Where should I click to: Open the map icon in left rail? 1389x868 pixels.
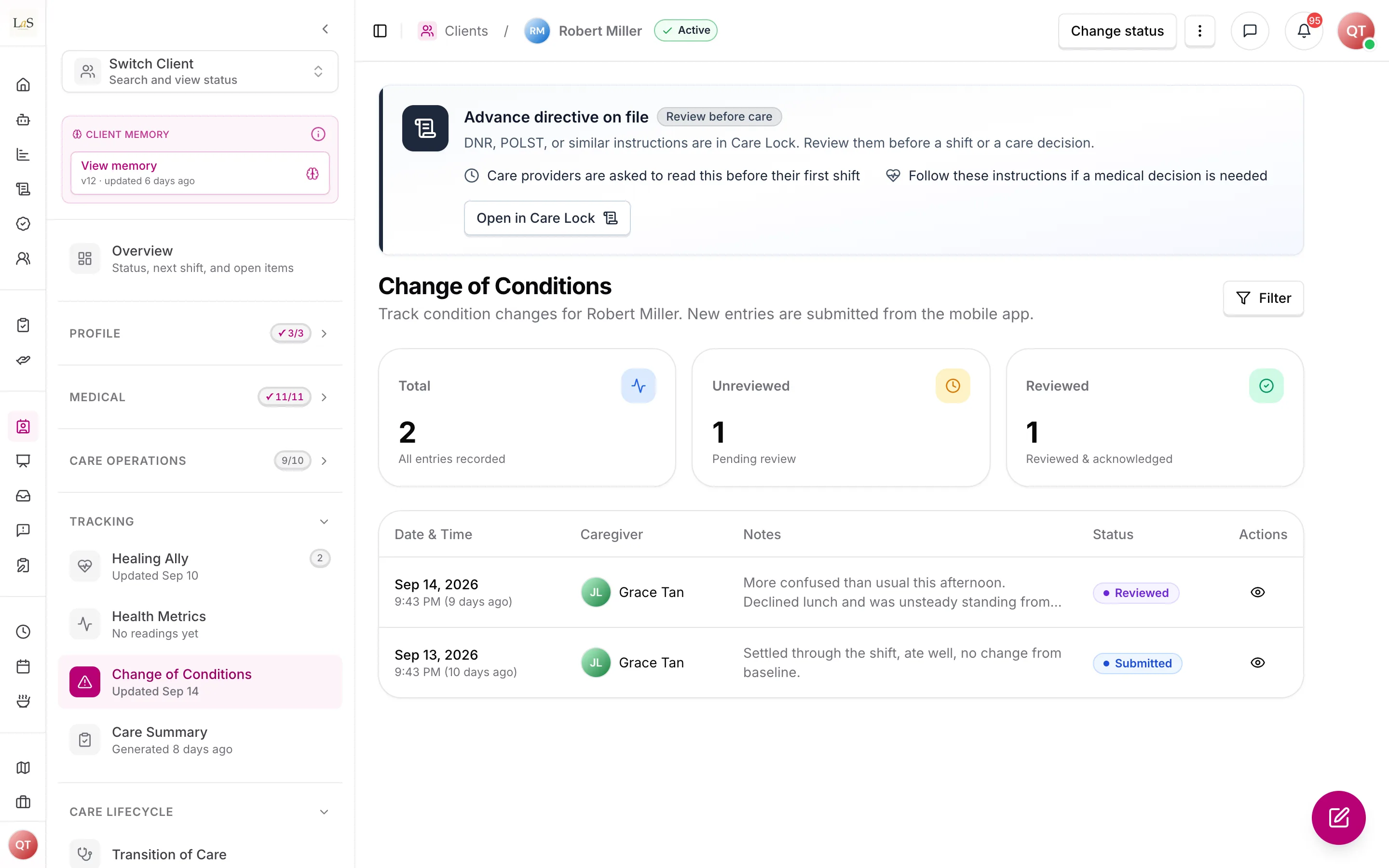(23, 768)
